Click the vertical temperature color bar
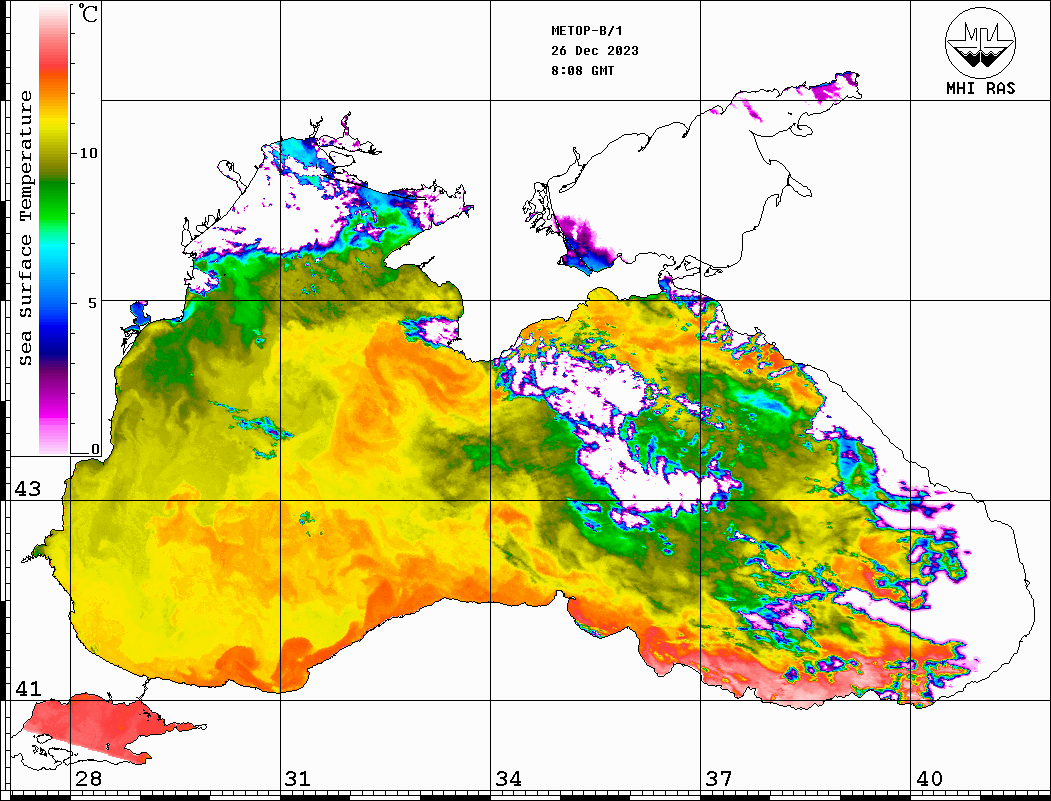The height and width of the screenshot is (801, 1051). pos(54,229)
